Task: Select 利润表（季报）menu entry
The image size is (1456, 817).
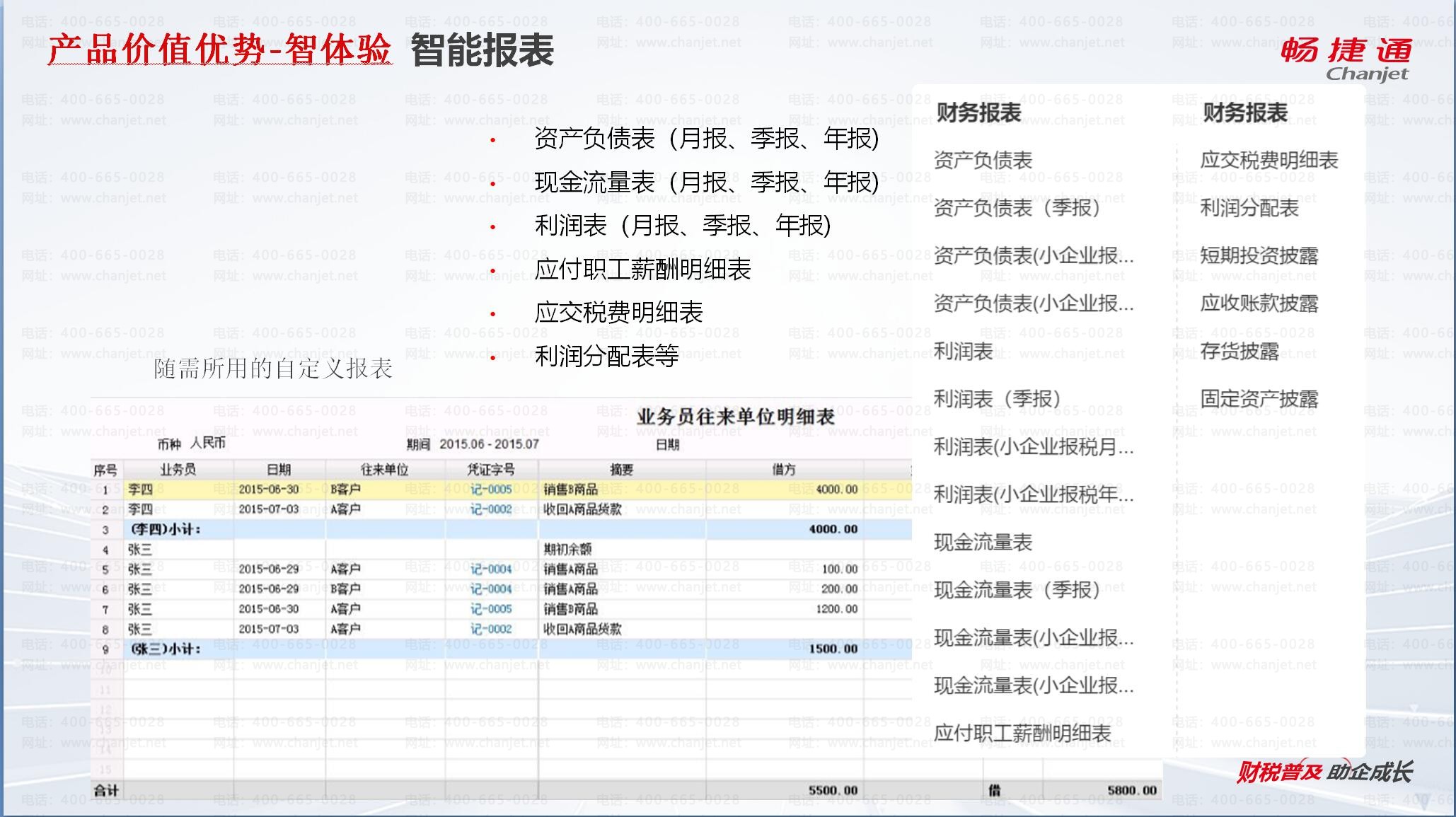Action: (x=996, y=399)
